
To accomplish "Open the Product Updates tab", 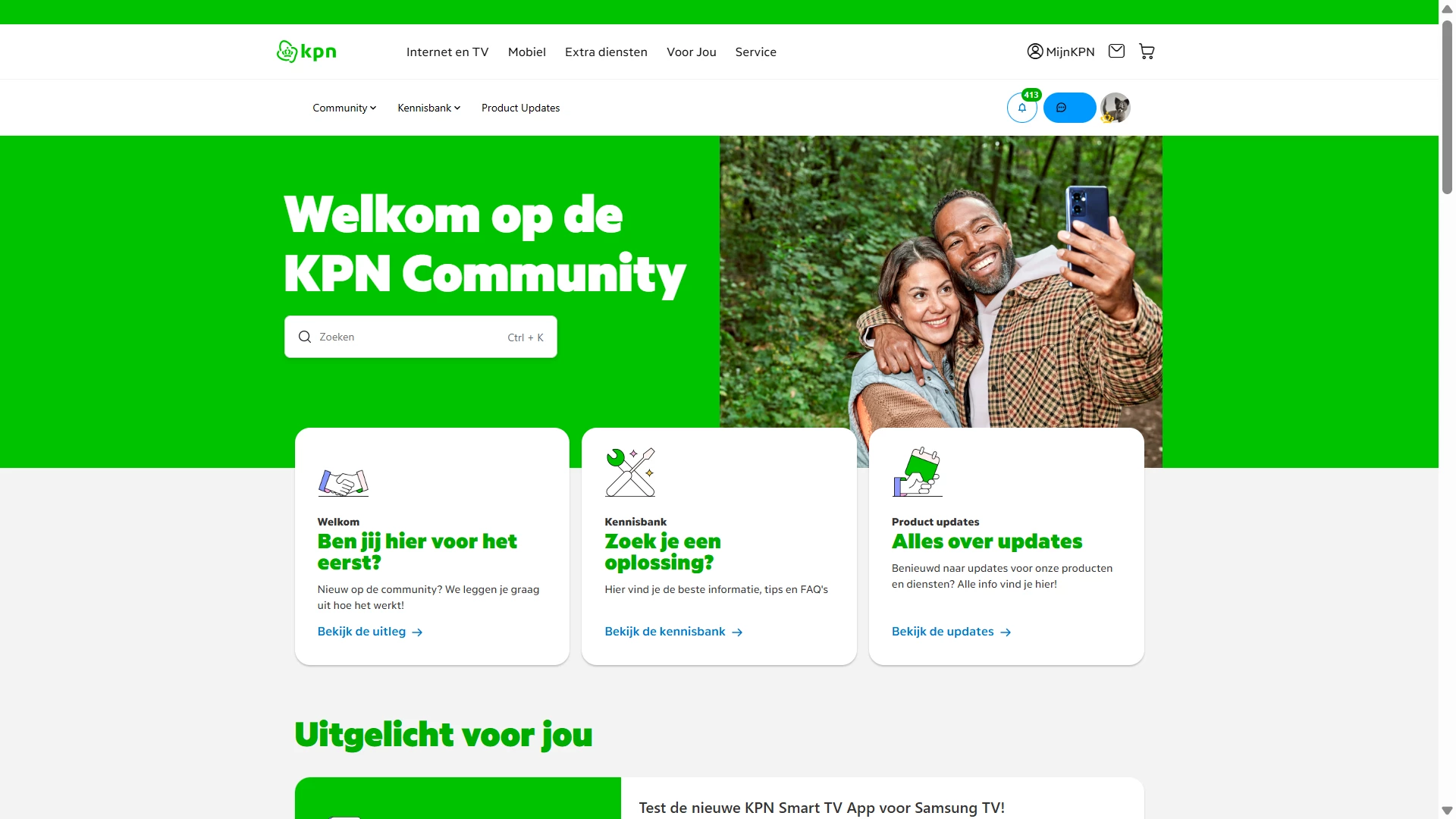I will click(x=520, y=108).
